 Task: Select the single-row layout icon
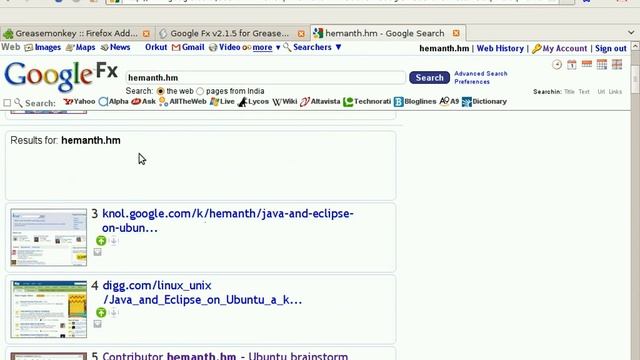point(587,64)
